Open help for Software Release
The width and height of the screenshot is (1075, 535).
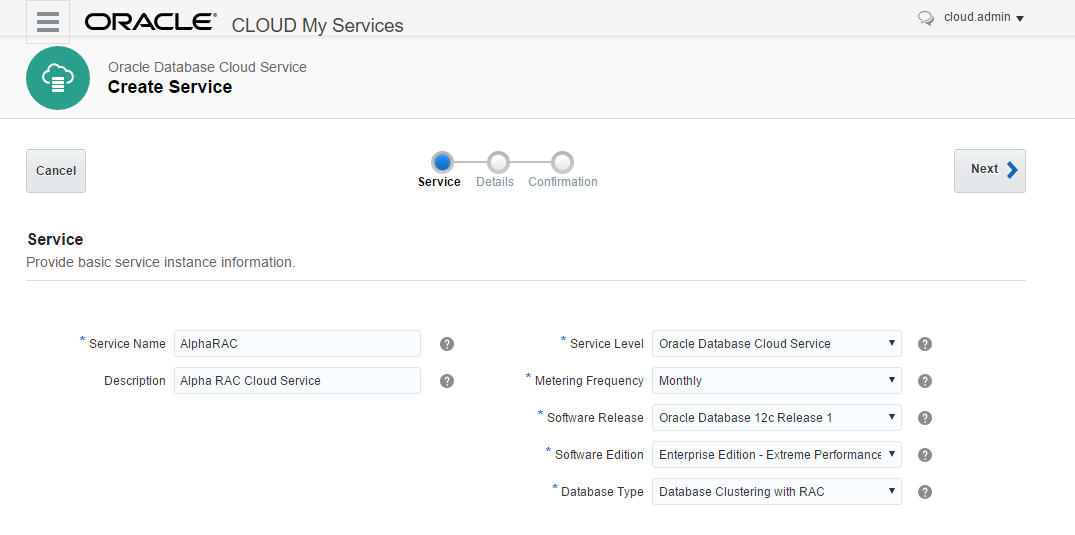click(x=925, y=418)
